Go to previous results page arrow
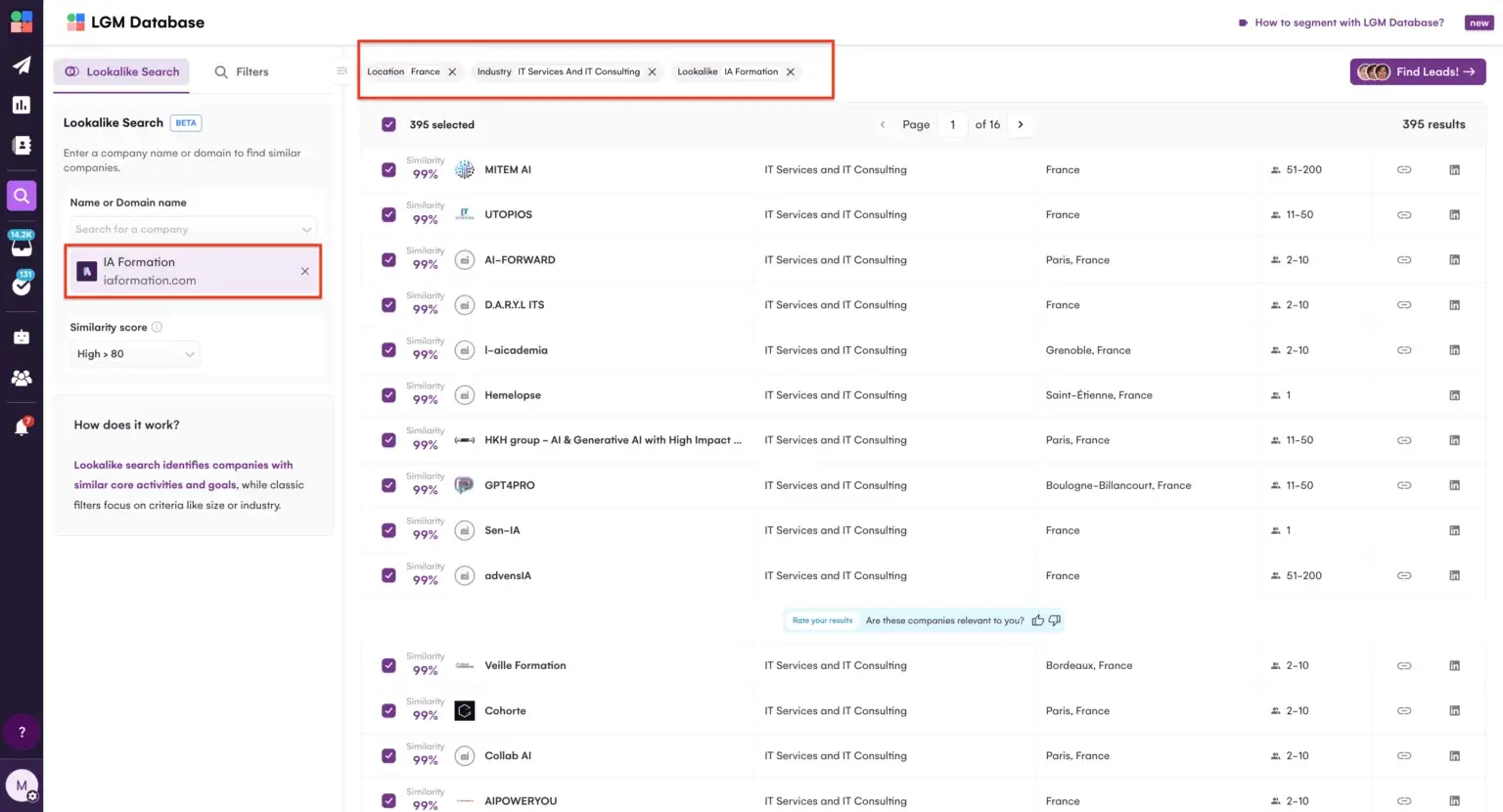 click(883, 124)
